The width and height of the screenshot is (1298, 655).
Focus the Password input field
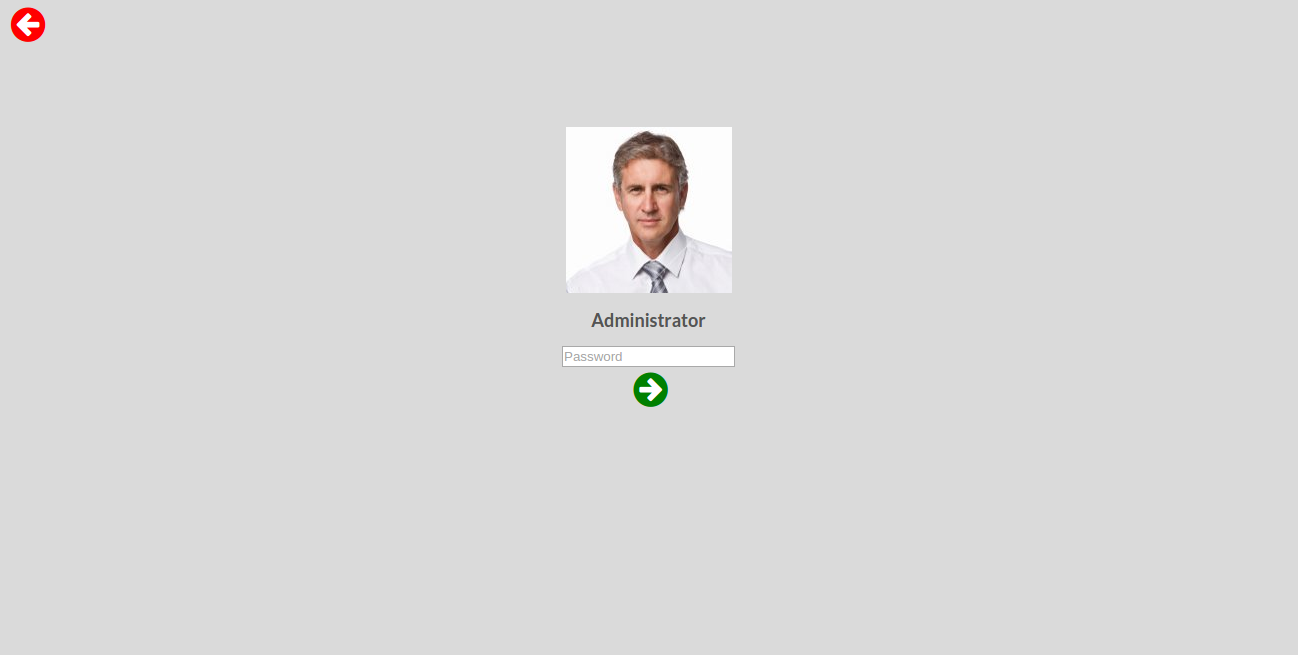point(648,356)
